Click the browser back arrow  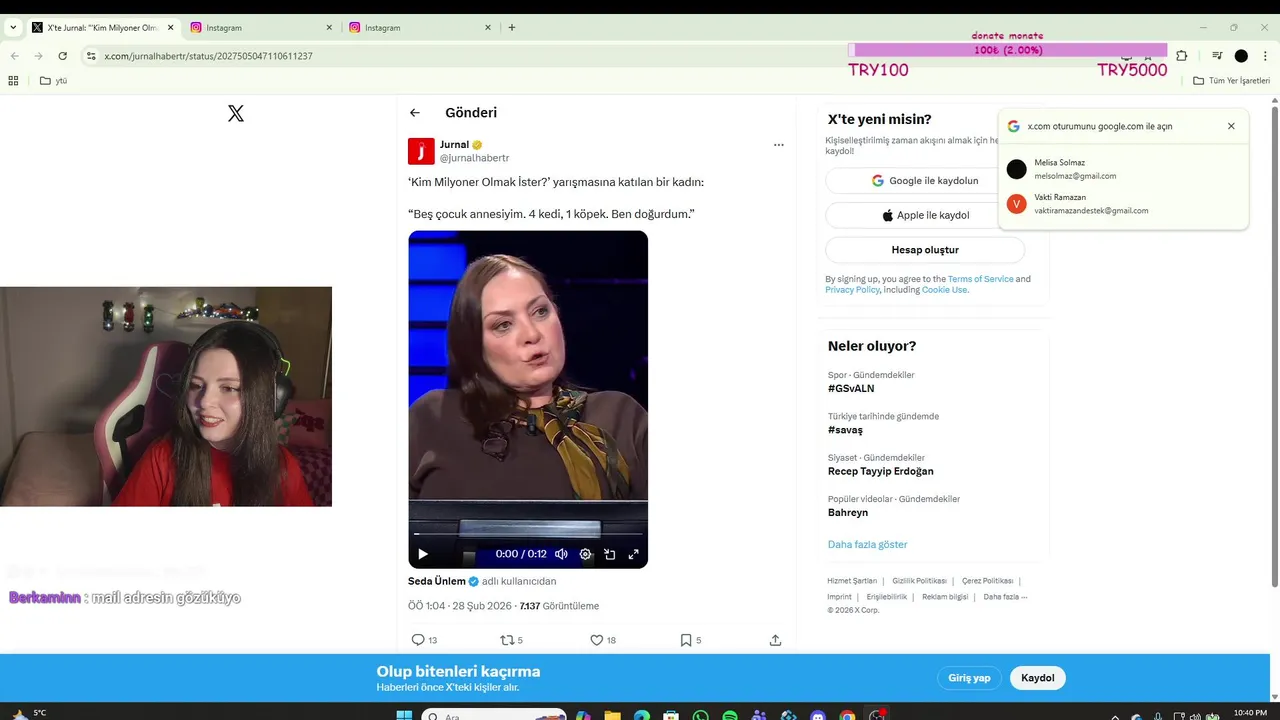15,56
